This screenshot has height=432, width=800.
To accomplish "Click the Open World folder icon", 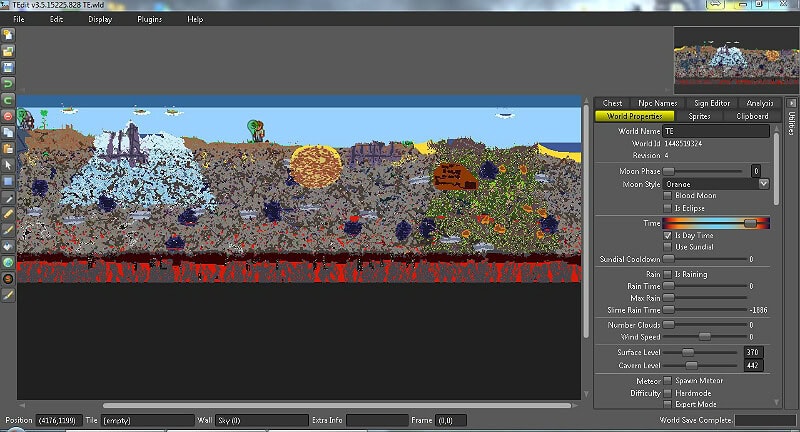I will click(x=8, y=51).
